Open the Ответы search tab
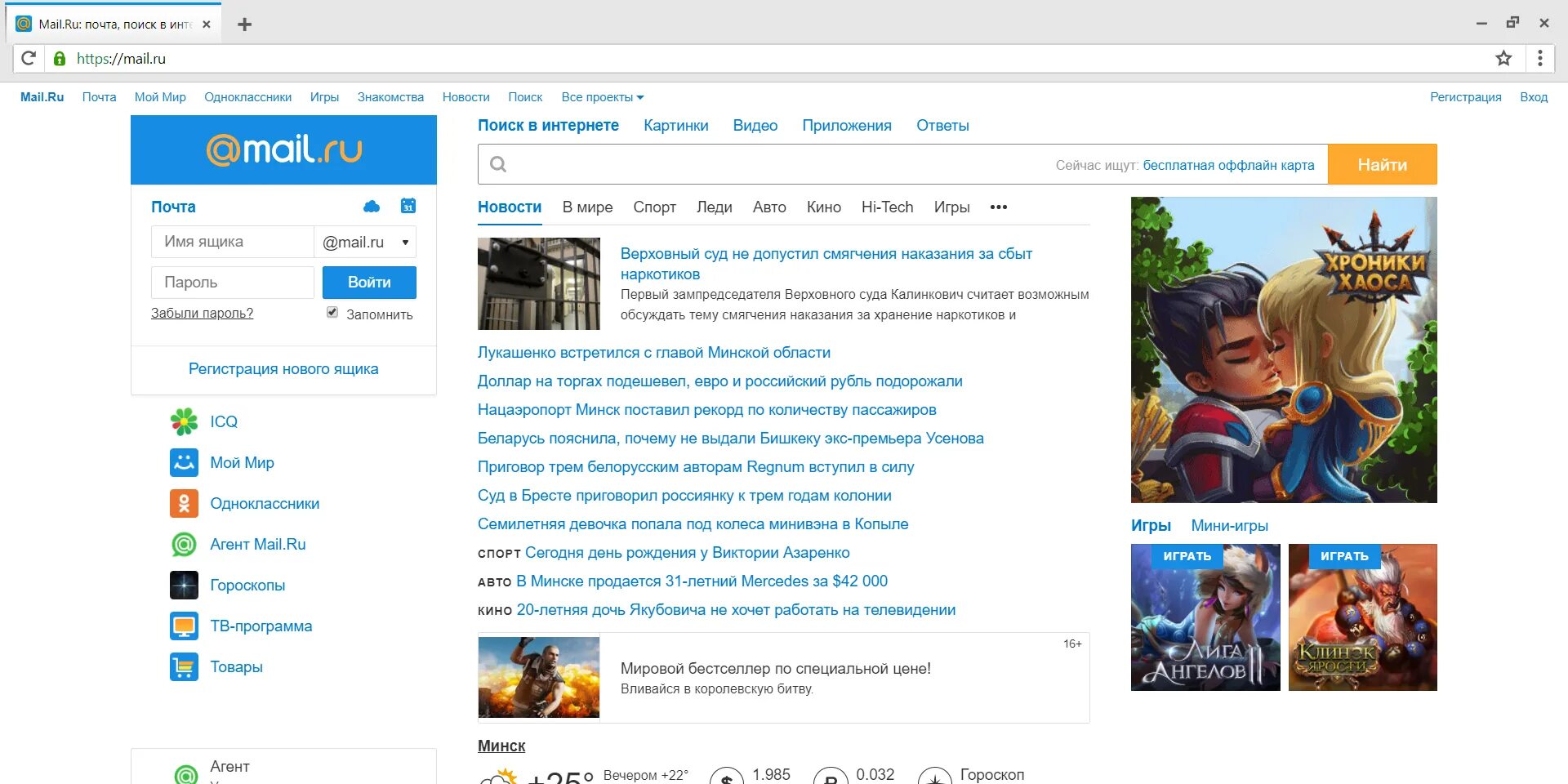Image resolution: width=1568 pixels, height=784 pixels. [x=942, y=126]
